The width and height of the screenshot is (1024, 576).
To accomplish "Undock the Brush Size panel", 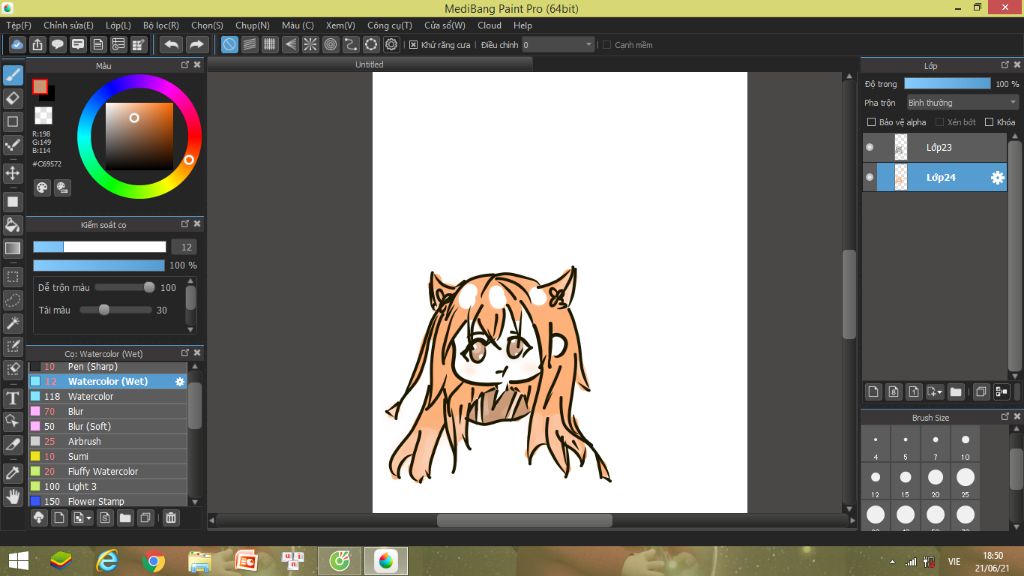I will [1005, 417].
